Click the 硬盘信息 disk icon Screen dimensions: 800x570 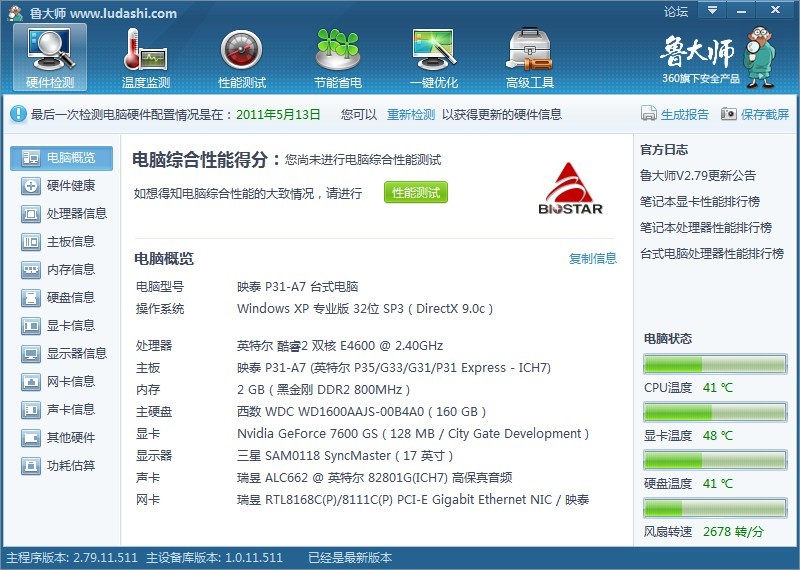[x=31, y=298]
